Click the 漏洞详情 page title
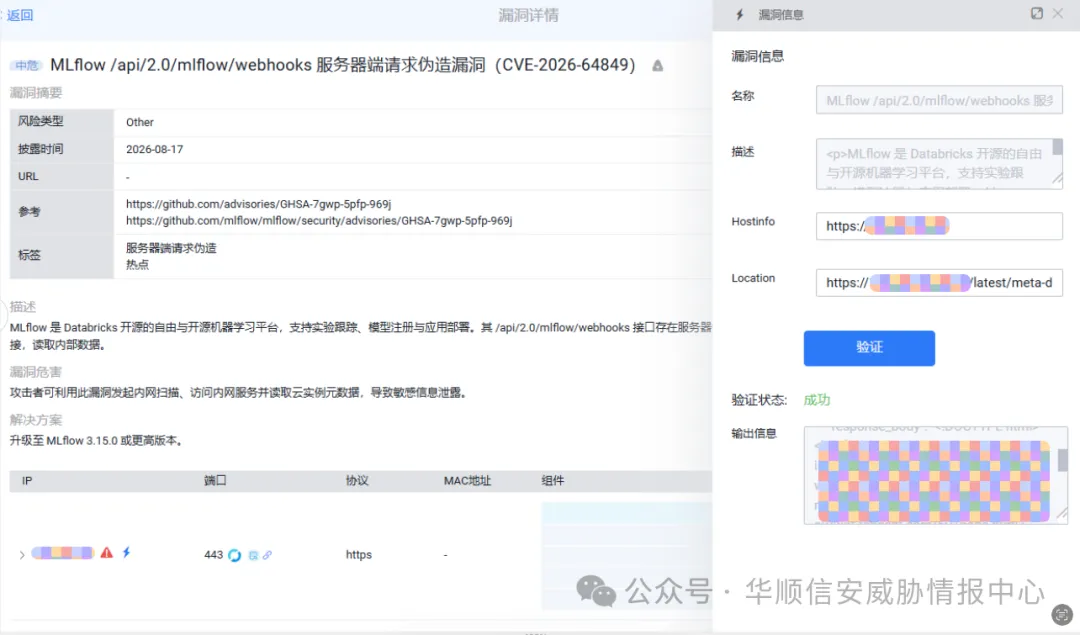This screenshot has width=1080, height=635. 528,15
